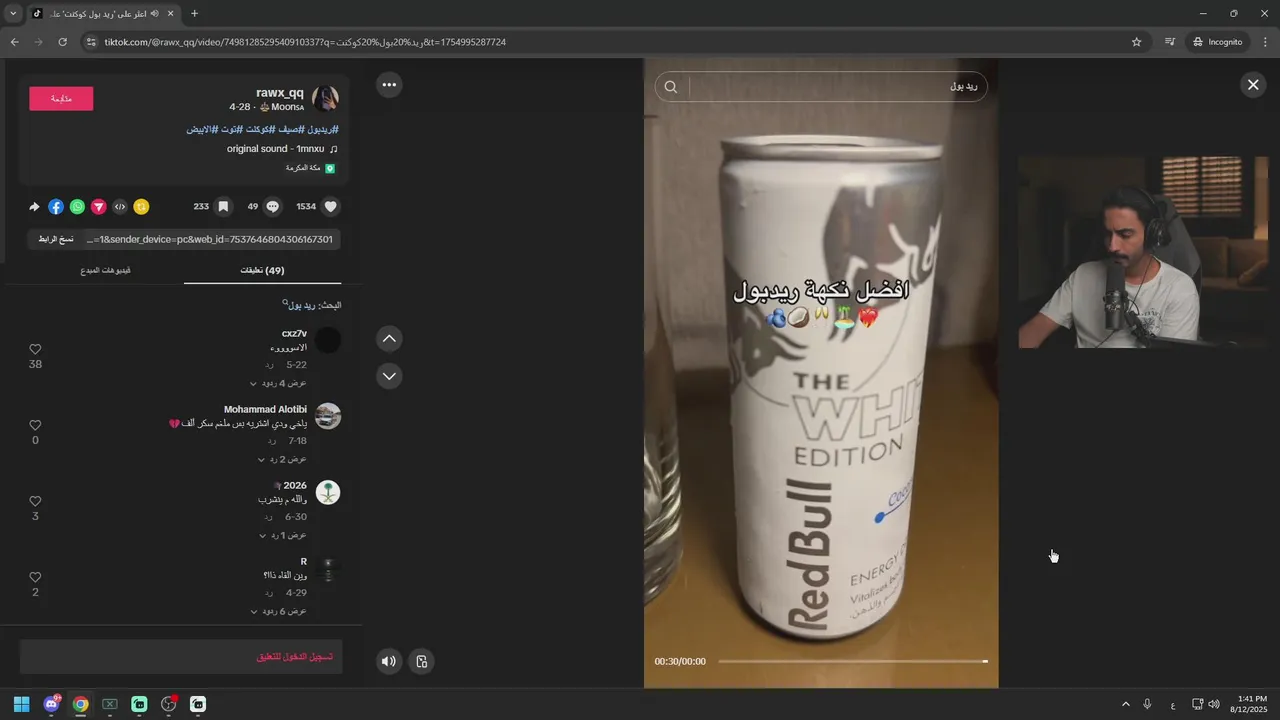Show hidden system tray icons chevron
1280x720 pixels.
(1125, 704)
